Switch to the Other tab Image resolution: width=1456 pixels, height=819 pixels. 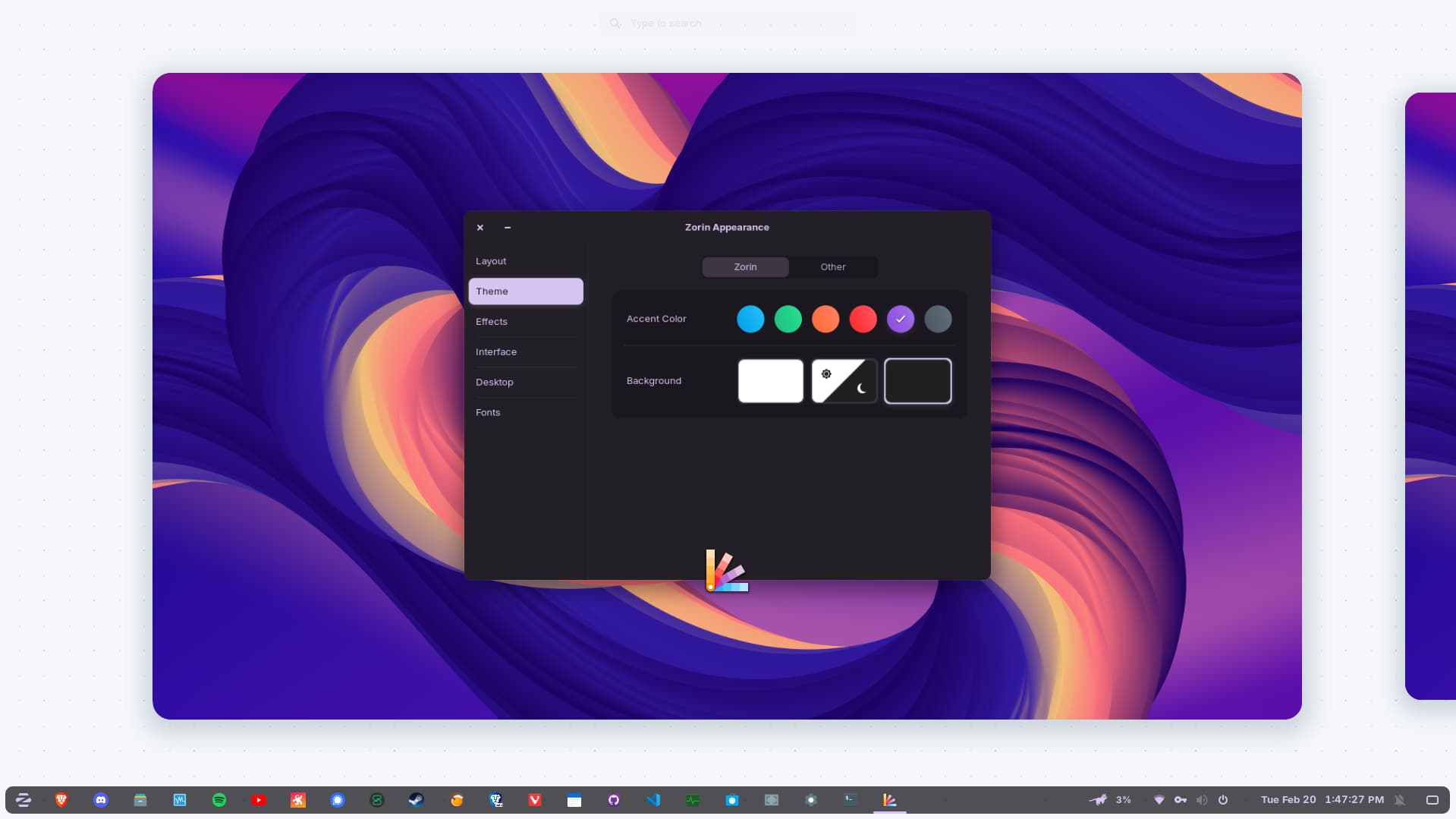[832, 267]
